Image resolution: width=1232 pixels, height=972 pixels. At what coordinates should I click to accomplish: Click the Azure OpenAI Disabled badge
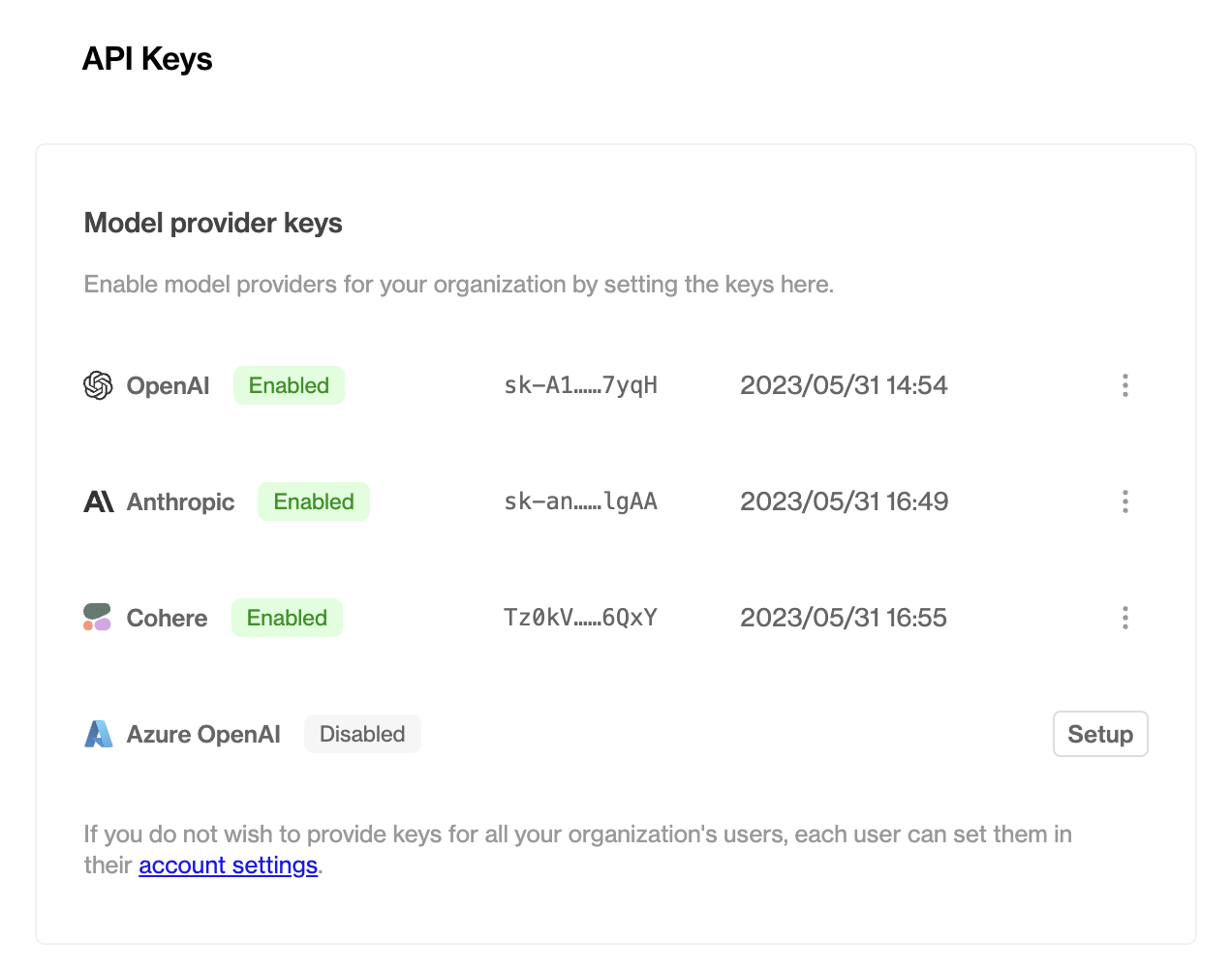coord(362,734)
